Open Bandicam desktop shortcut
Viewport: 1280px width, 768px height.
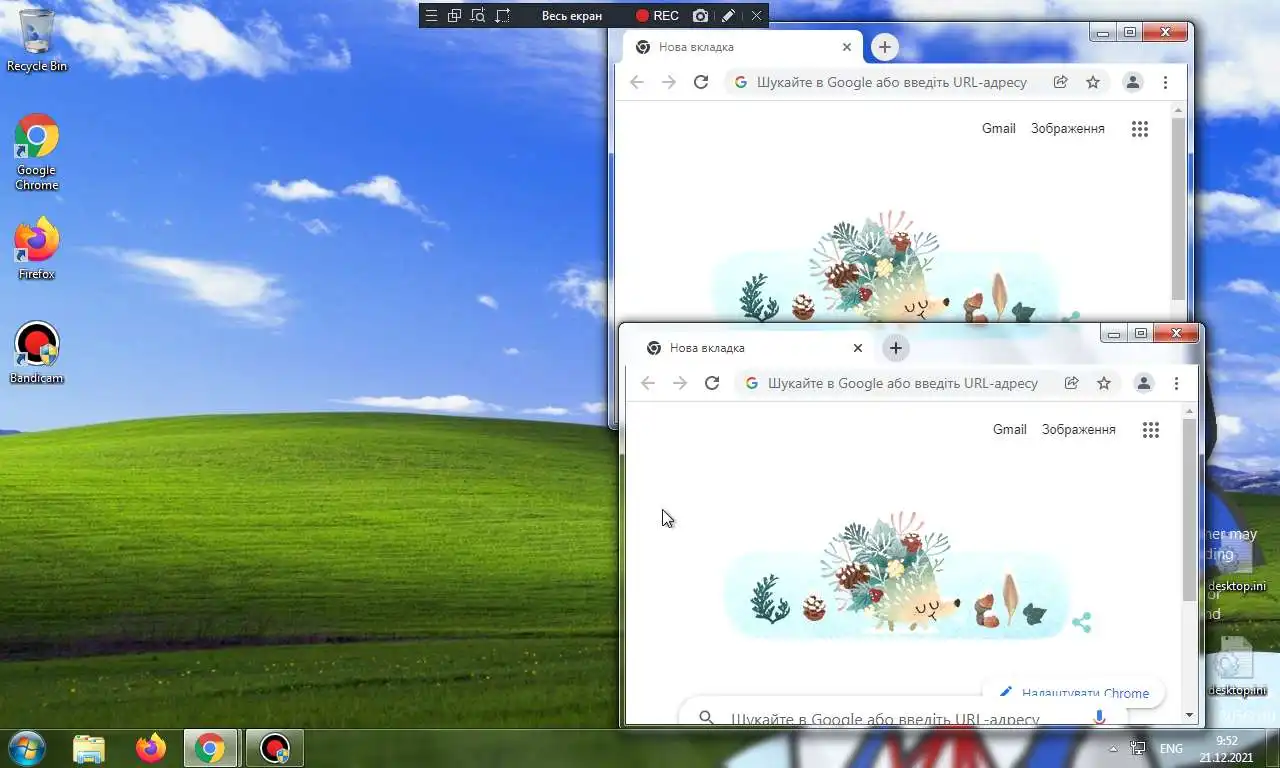coord(37,353)
